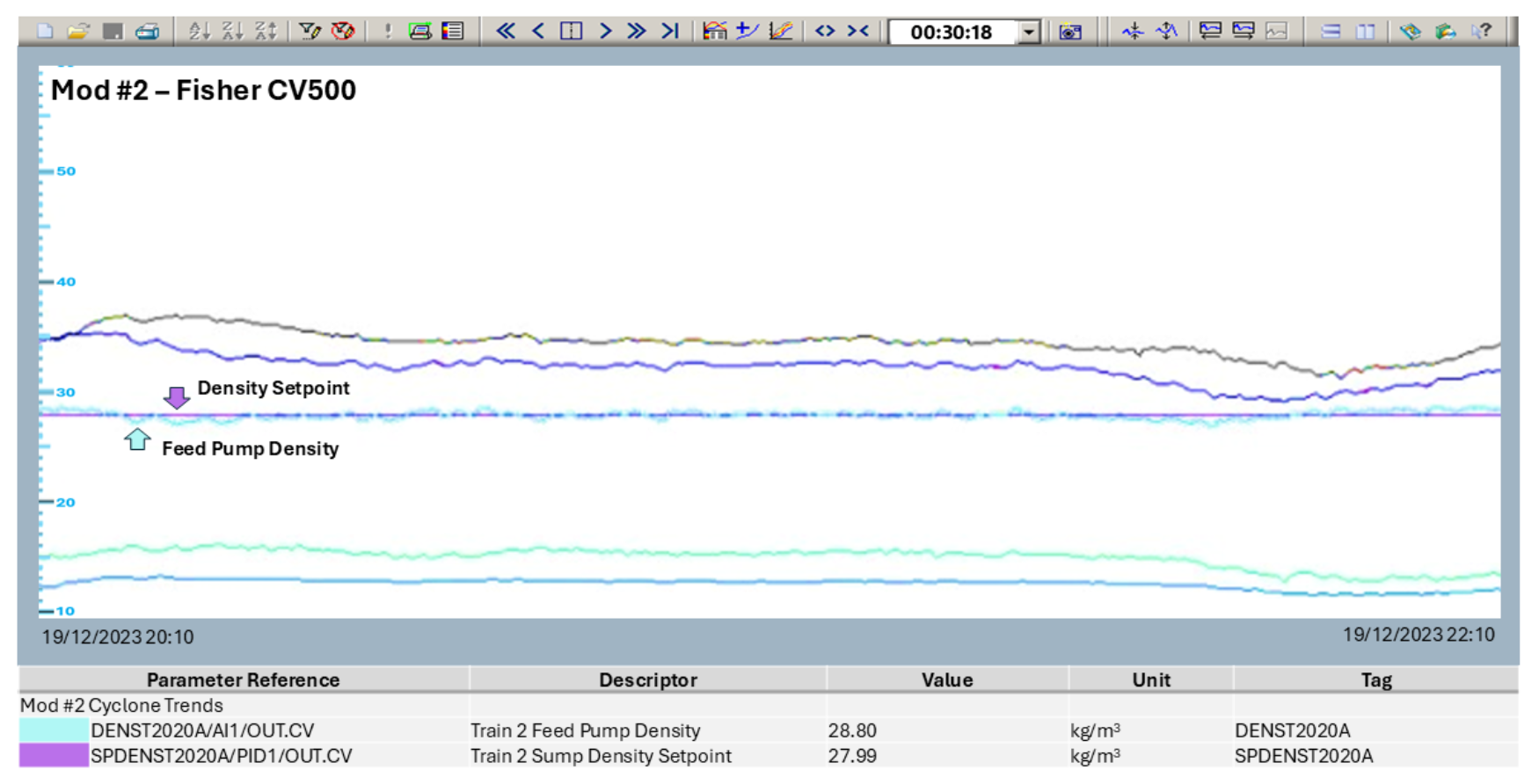Toggle the horizontal split layout view

coord(1331,32)
